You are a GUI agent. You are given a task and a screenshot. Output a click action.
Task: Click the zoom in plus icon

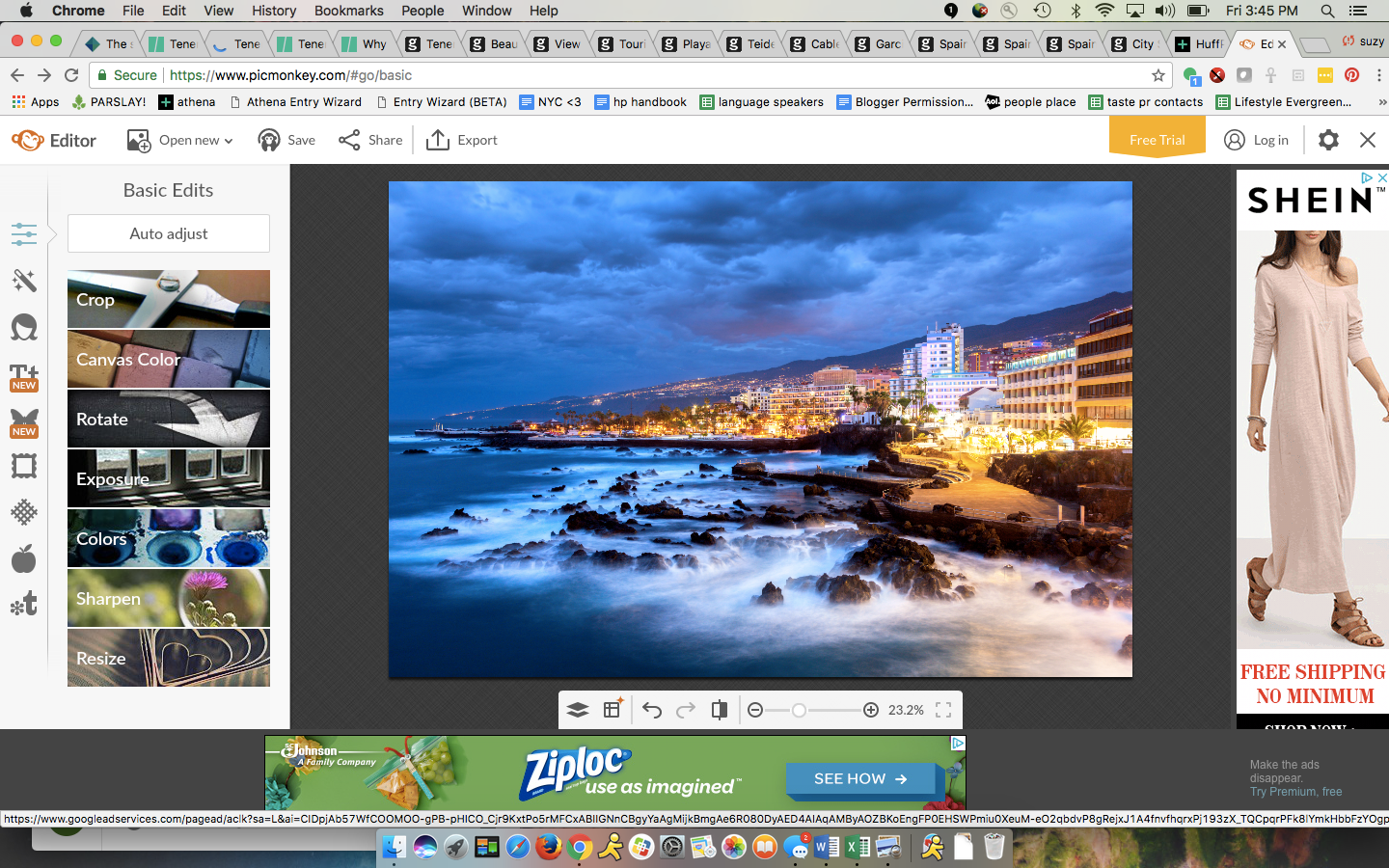pos(871,711)
